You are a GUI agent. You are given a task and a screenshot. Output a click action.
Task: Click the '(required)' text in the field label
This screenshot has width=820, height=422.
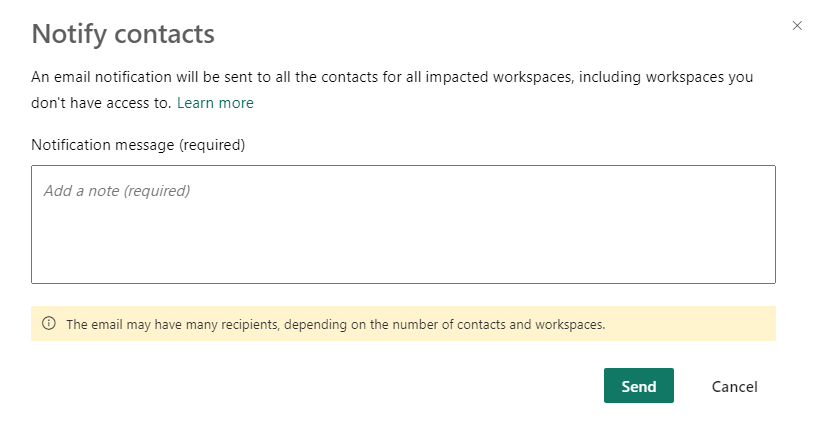(x=212, y=144)
